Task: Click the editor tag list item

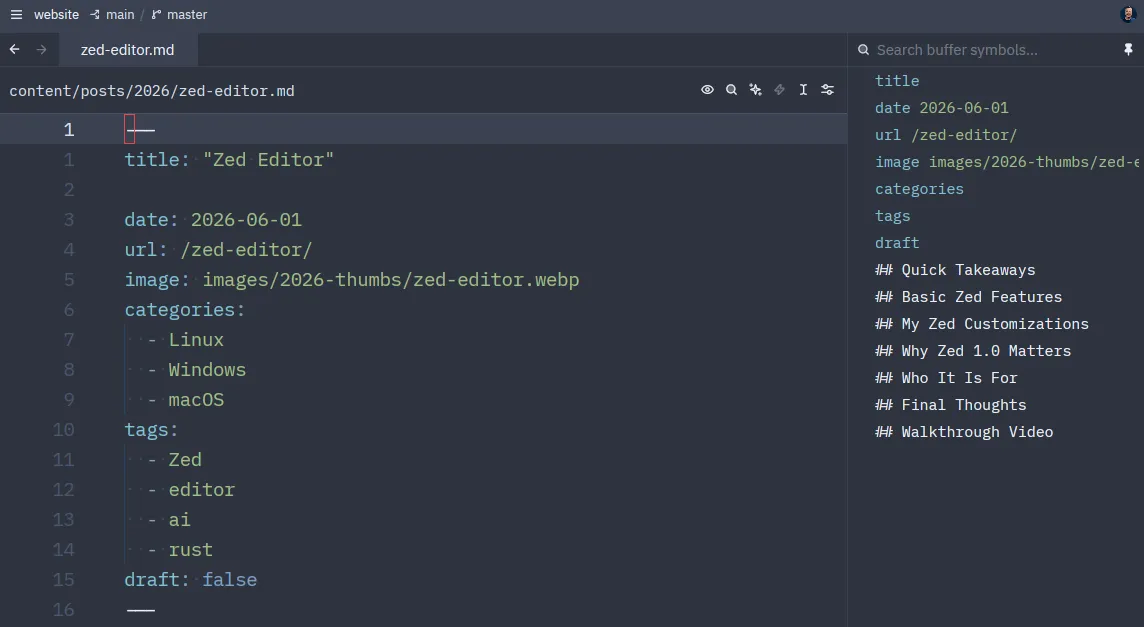Action: click(x=202, y=490)
